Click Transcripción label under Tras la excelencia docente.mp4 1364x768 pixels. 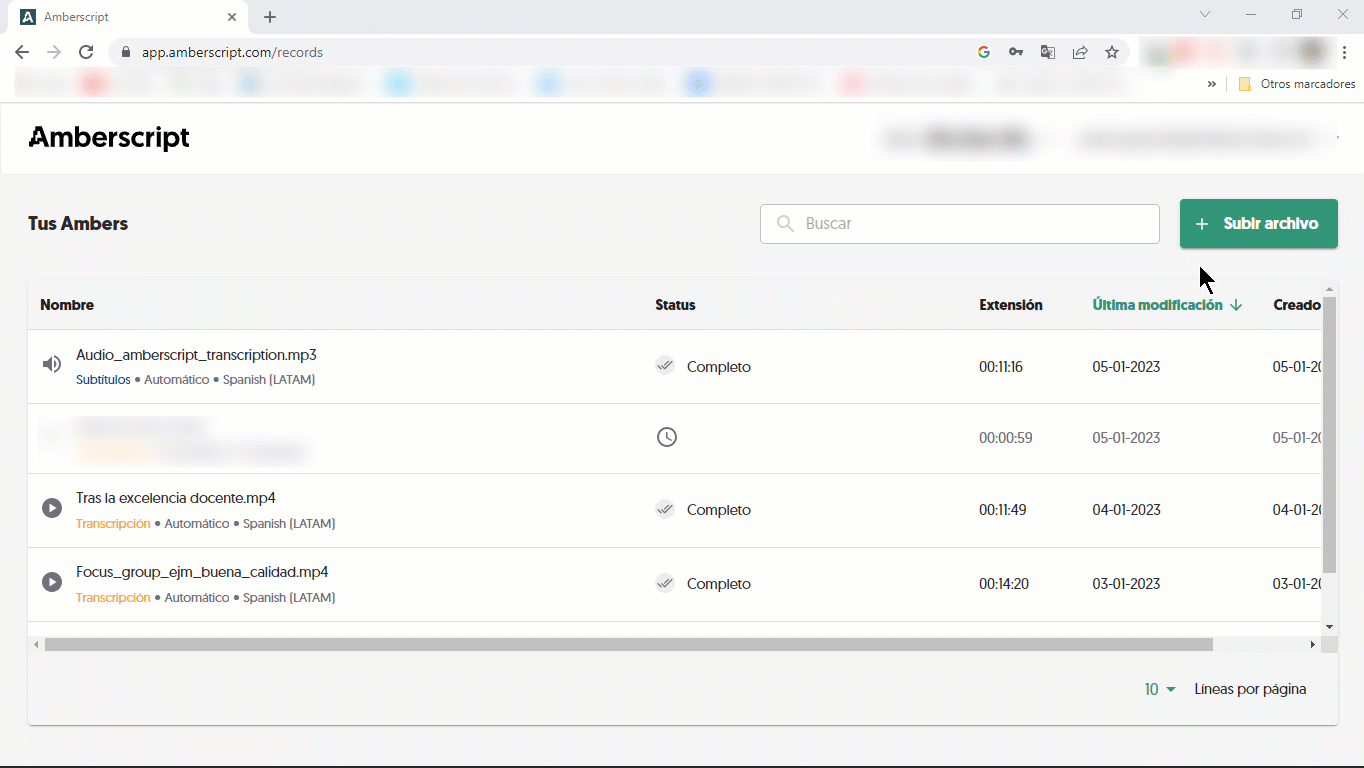(x=113, y=524)
